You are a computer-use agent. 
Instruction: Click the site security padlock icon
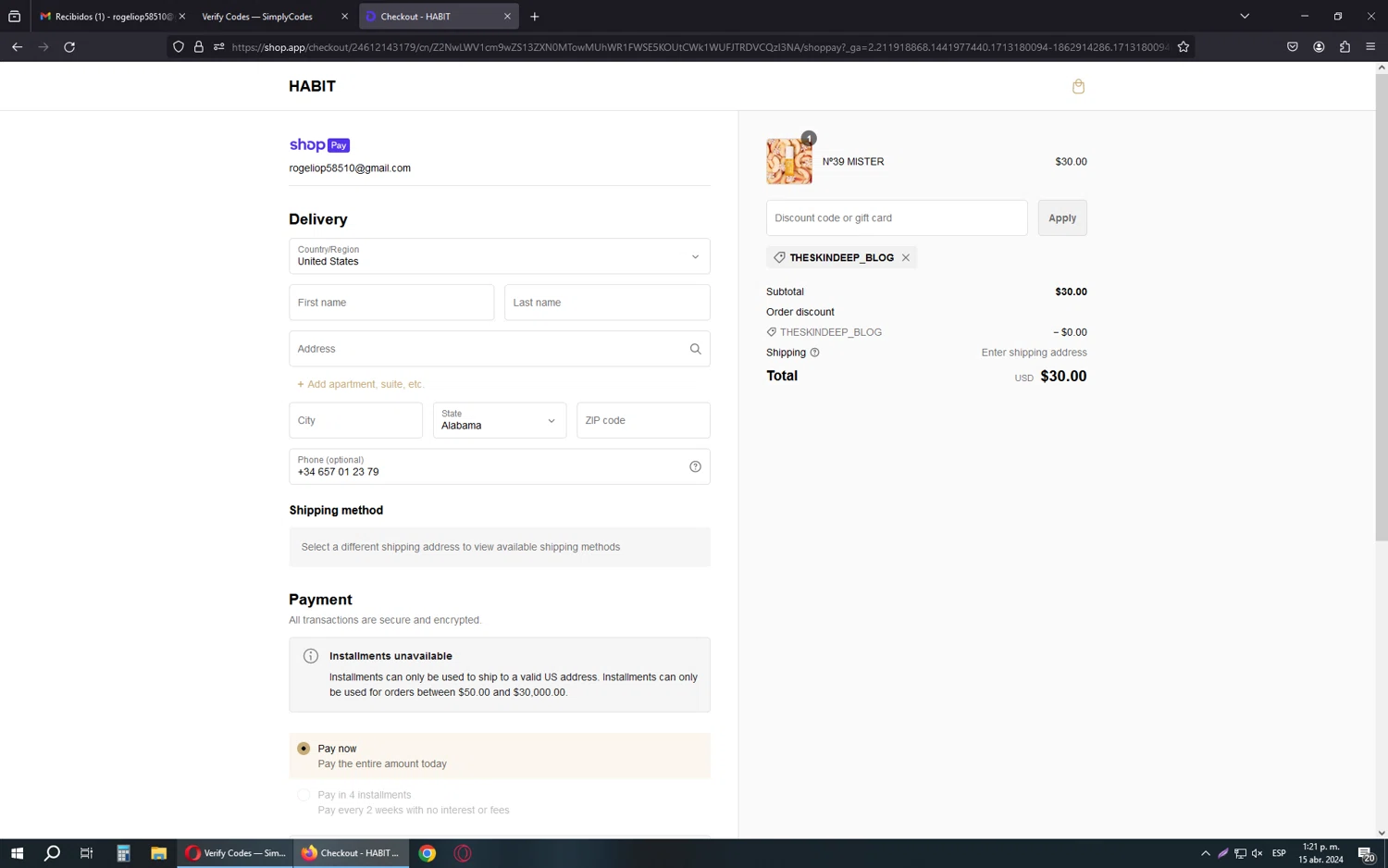point(199,47)
